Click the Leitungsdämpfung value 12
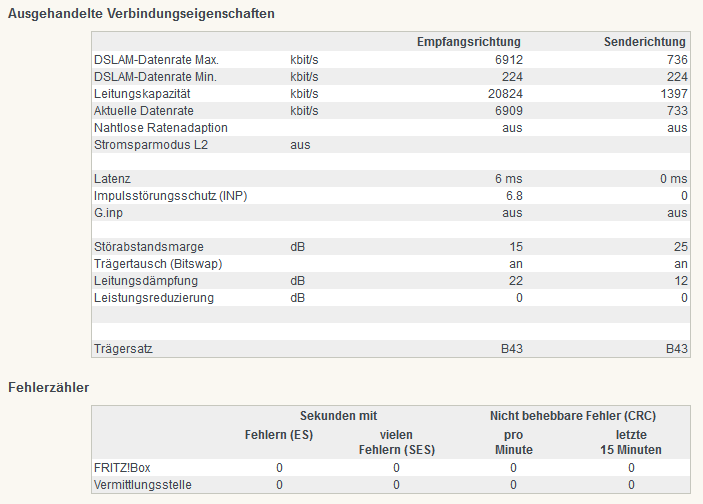The height and width of the screenshot is (504, 703). (681, 281)
